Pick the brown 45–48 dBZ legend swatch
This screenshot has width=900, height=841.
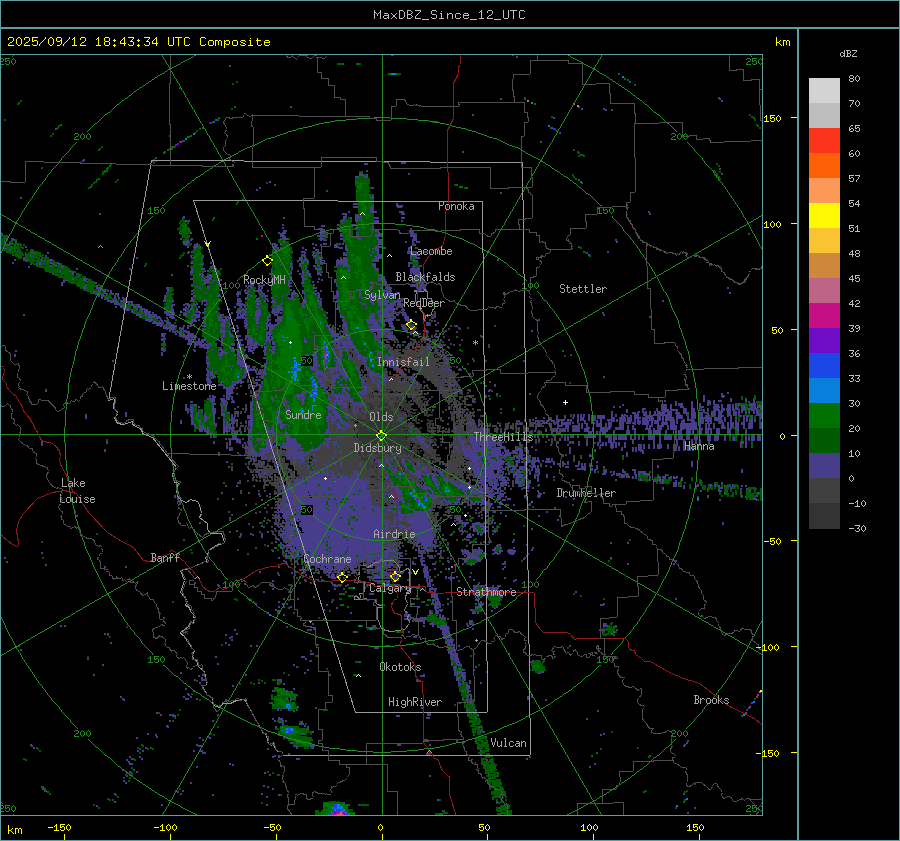(824, 266)
